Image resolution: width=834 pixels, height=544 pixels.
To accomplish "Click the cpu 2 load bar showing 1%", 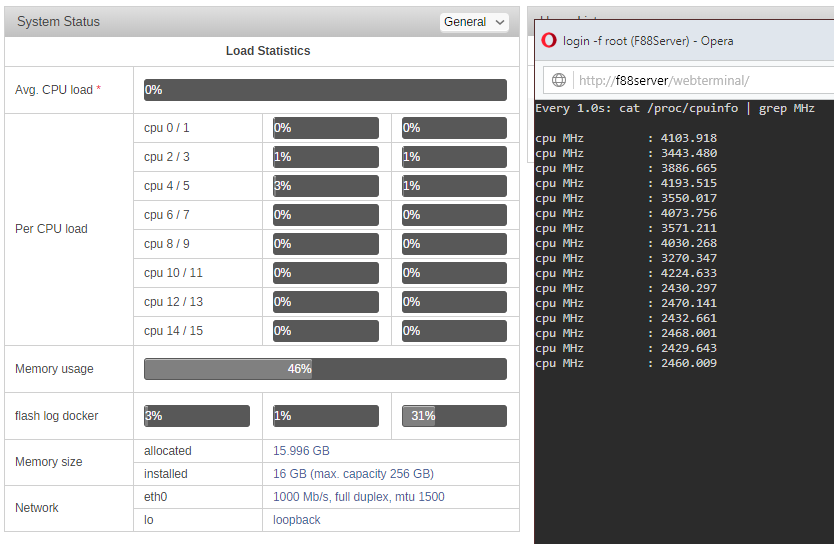I will (x=326, y=157).
